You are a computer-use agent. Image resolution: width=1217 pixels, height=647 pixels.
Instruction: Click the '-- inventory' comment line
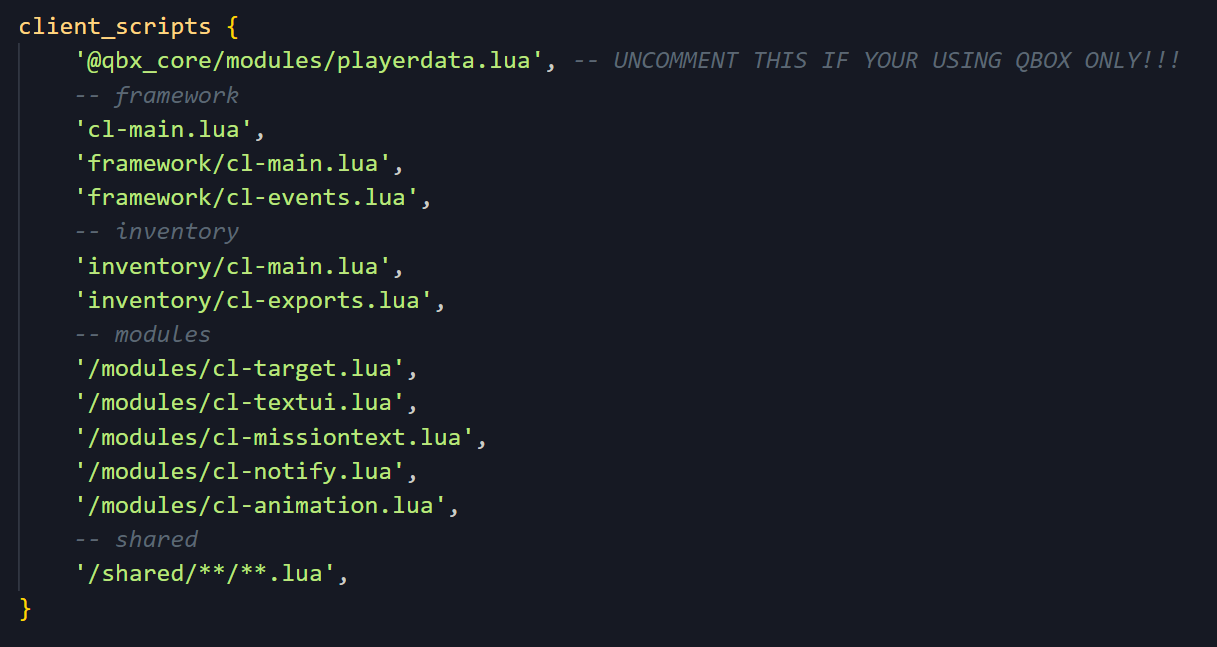pos(157,232)
